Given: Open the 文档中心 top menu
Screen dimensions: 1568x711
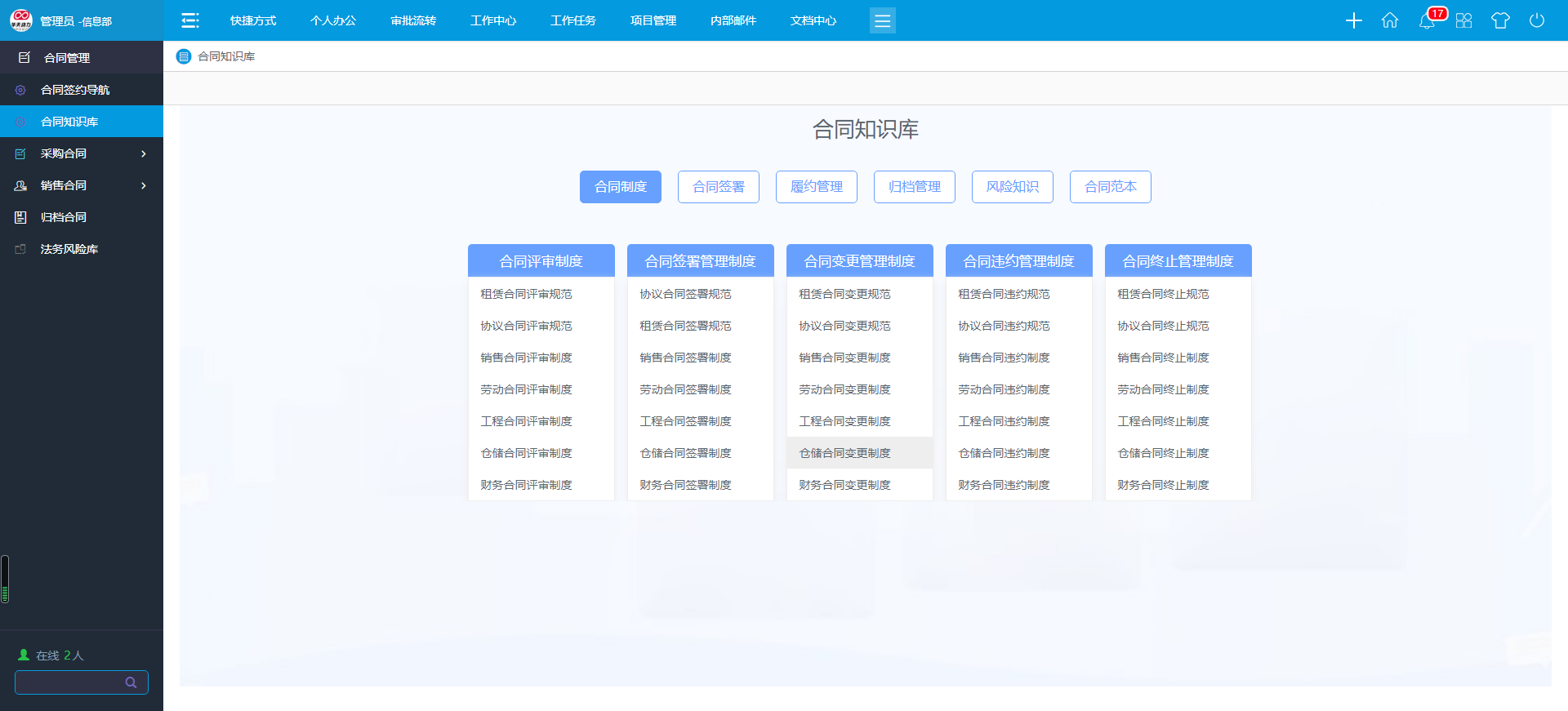Looking at the screenshot, I should 813,20.
